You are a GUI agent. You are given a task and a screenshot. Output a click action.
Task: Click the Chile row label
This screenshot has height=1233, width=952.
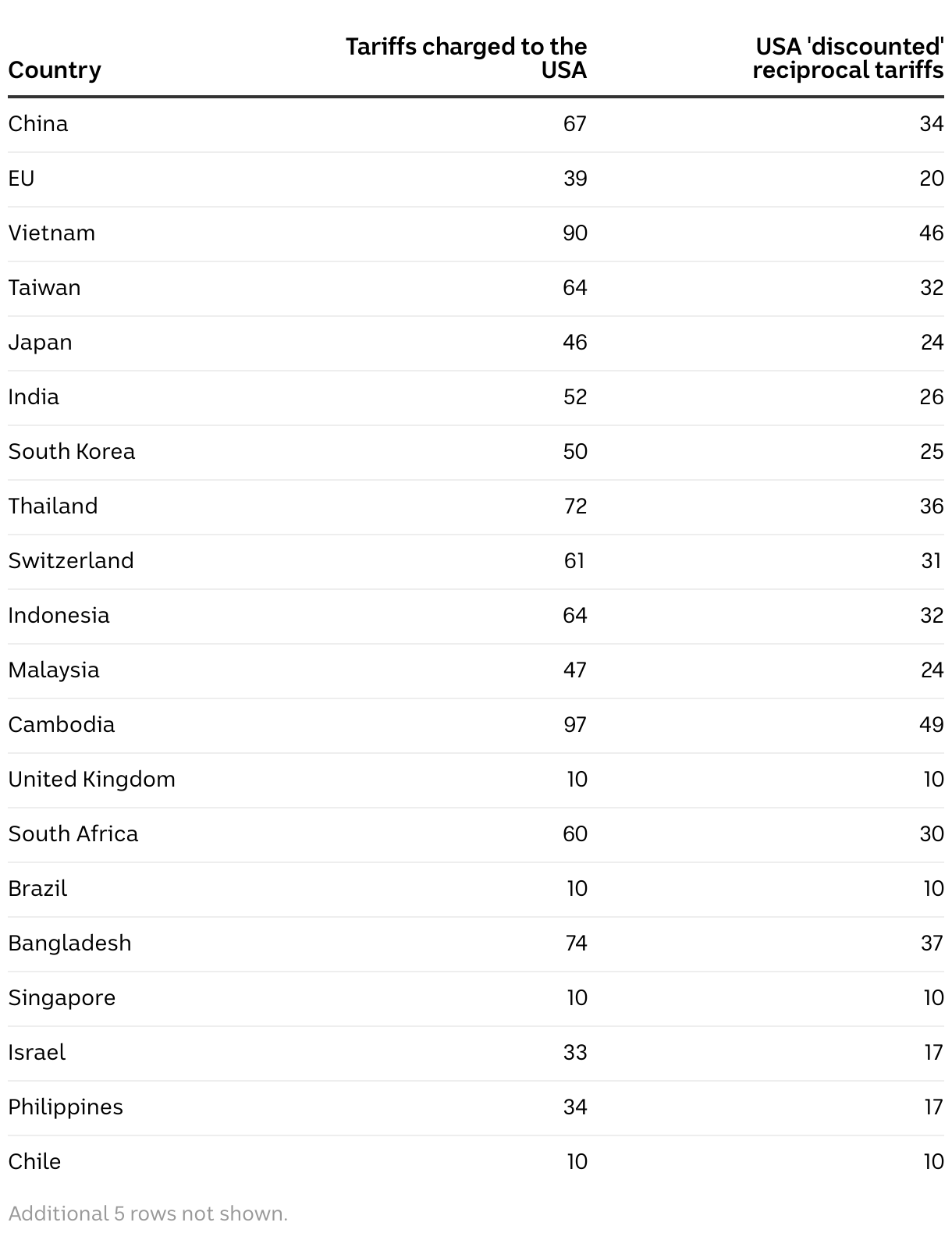coord(34,1162)
